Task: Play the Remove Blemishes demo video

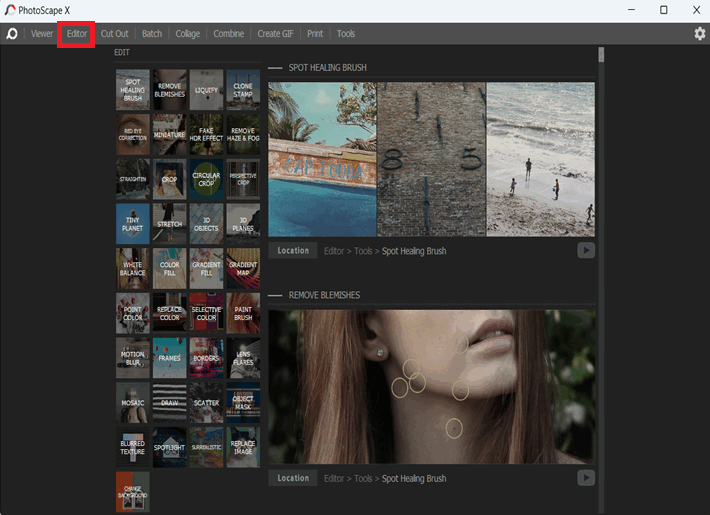Action: coord(586,478)
